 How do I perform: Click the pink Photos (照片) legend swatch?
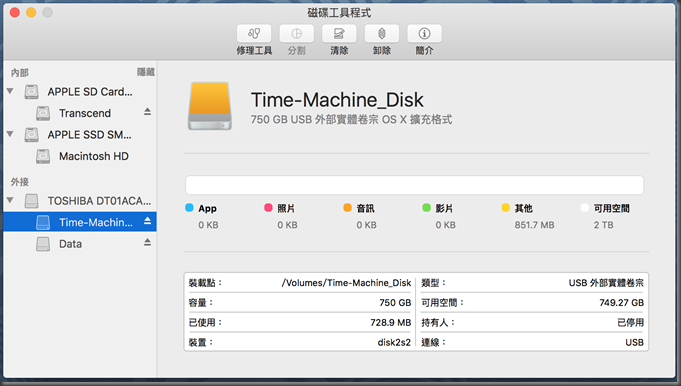click(x=268, y=208)
